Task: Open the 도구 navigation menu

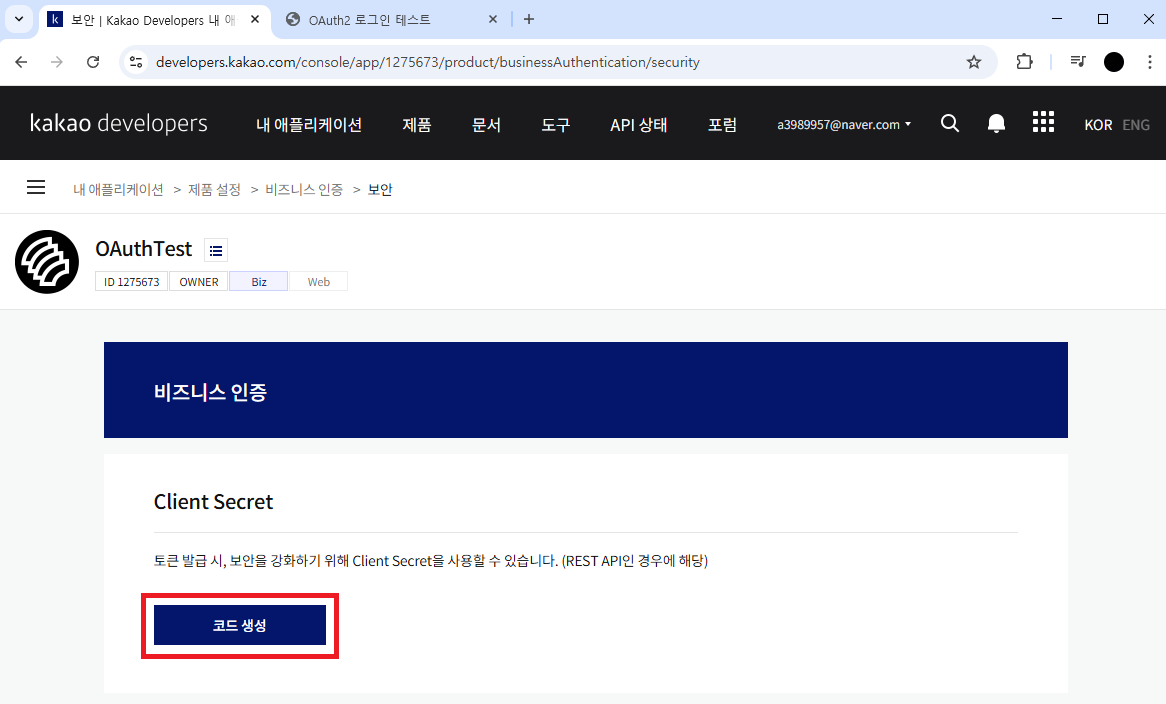Action: (555, 124)
